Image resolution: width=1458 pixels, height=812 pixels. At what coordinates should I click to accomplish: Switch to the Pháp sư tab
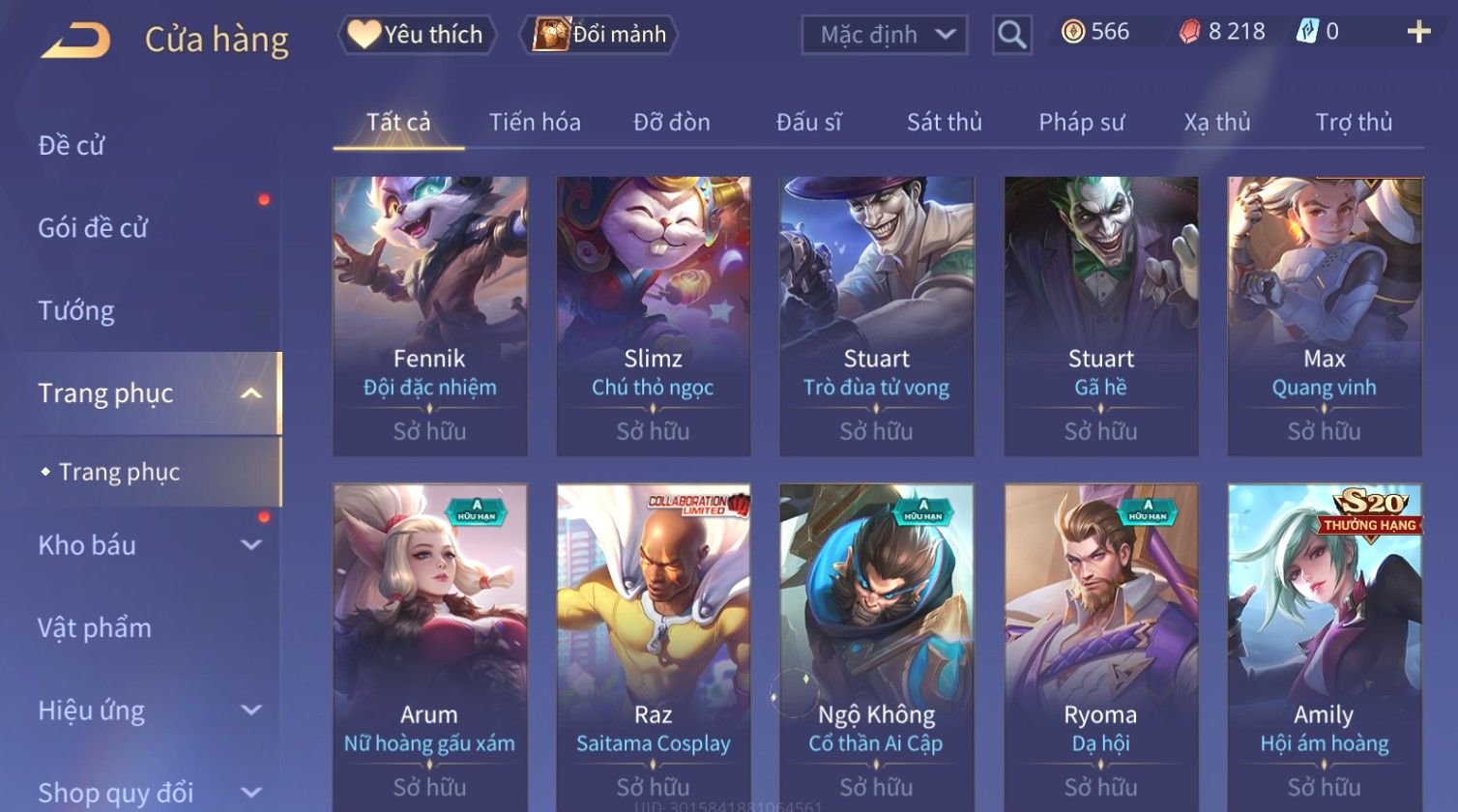pyautogui.click(x=1082, y=122)
